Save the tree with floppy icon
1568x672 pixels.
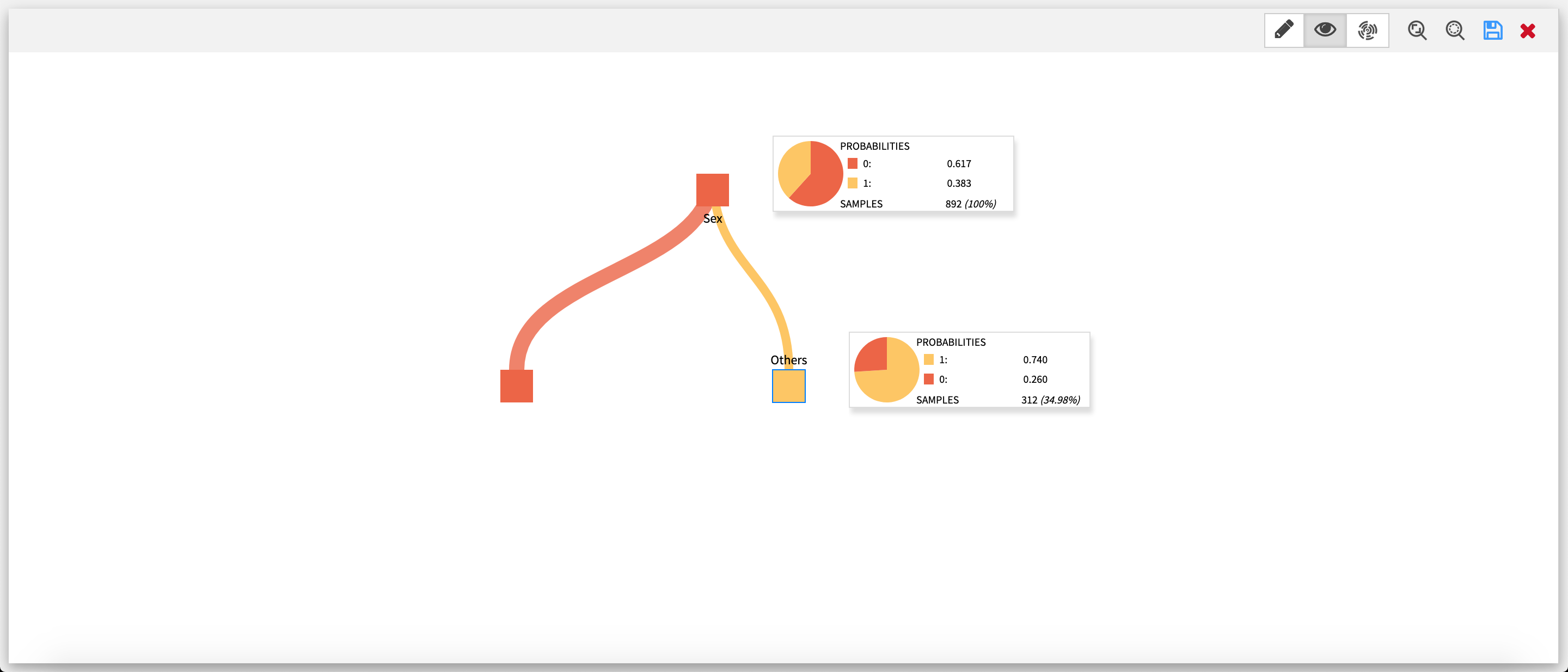point(1492,30)
